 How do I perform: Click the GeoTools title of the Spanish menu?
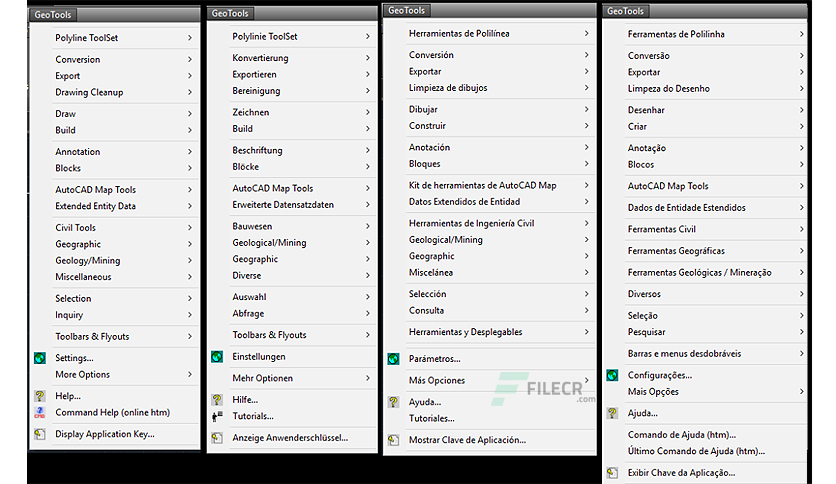tap(406, 10)
